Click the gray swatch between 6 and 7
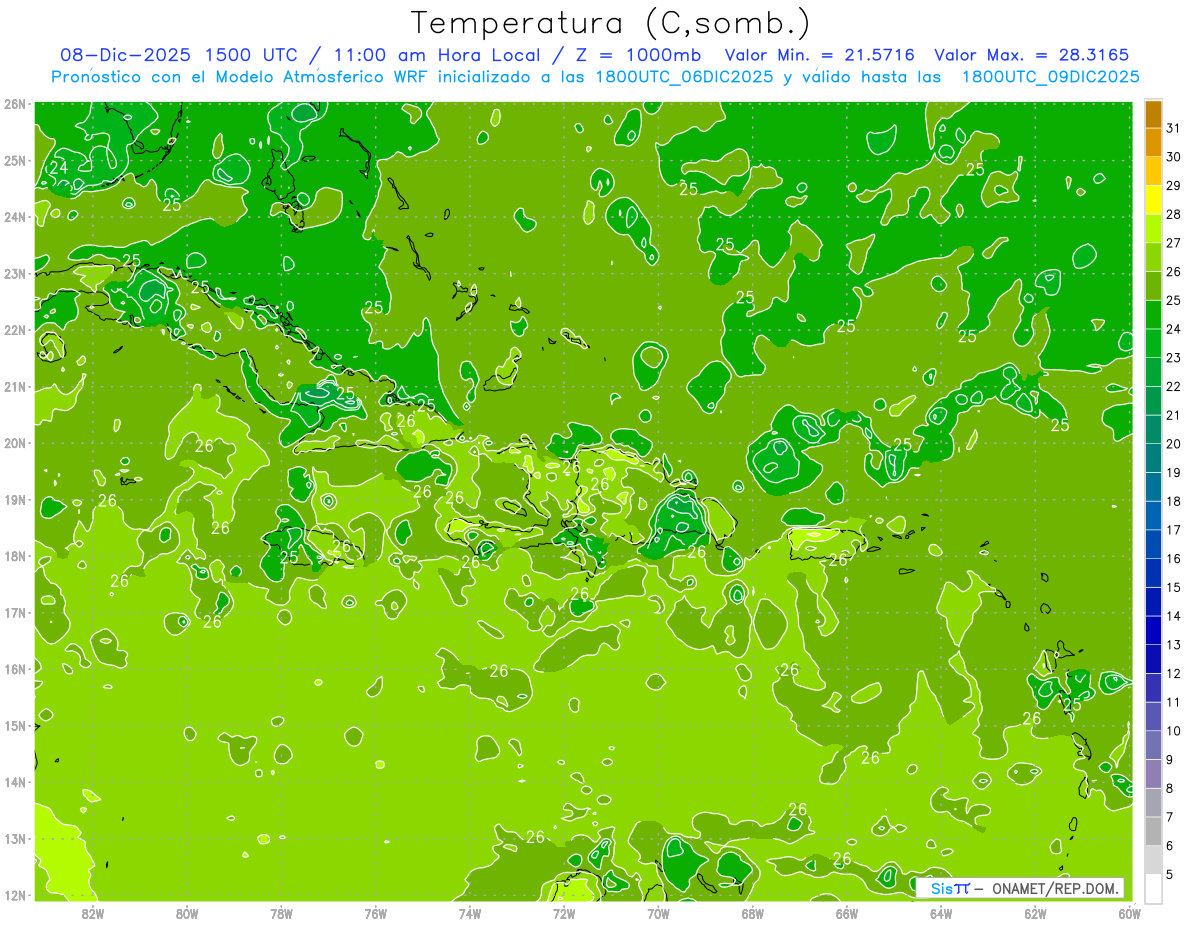This screenshot has width=1200, height=927. [x=1153, y=831]
